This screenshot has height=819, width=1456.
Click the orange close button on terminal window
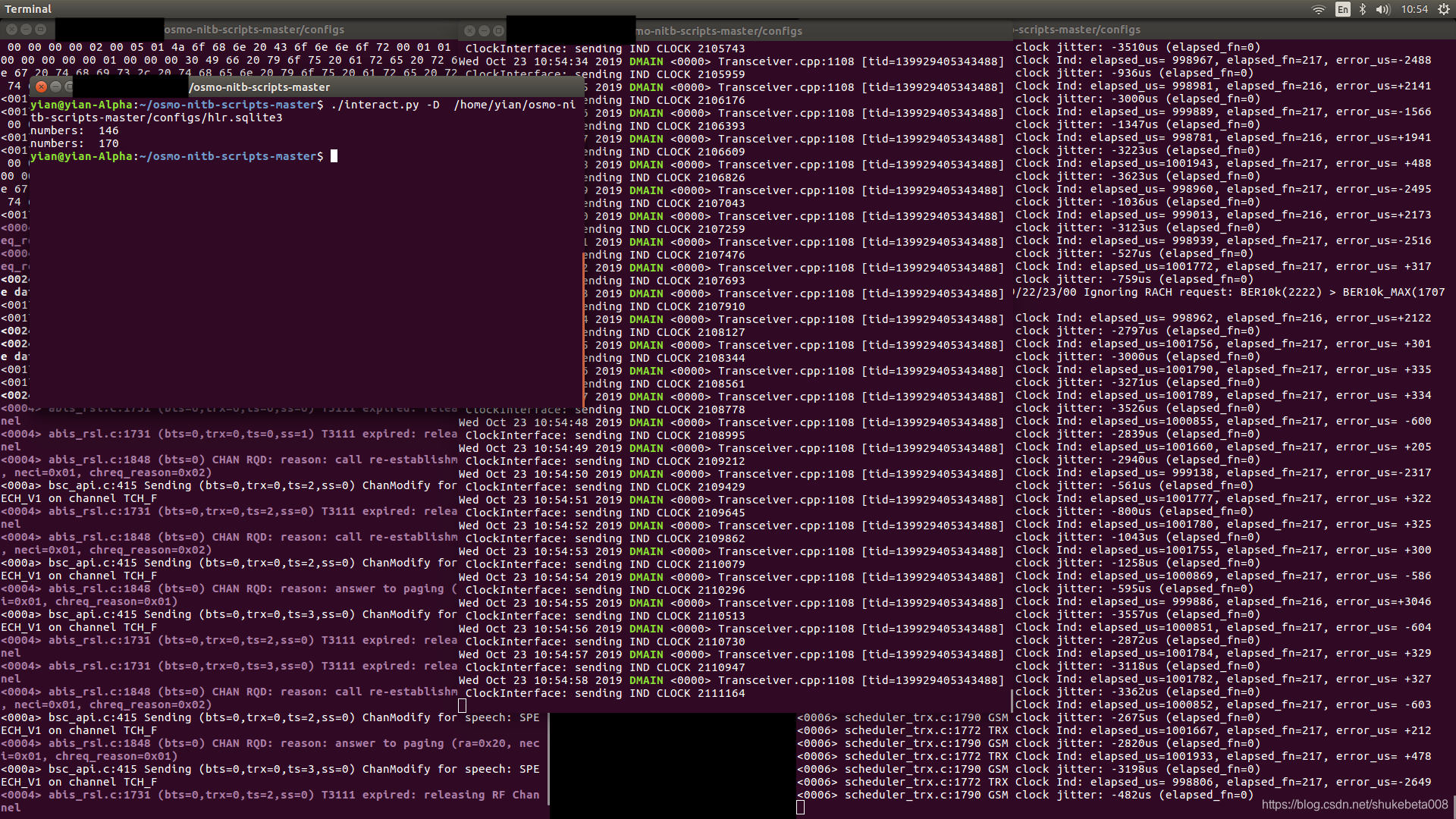pyautogui.click(x=41, y=88)
